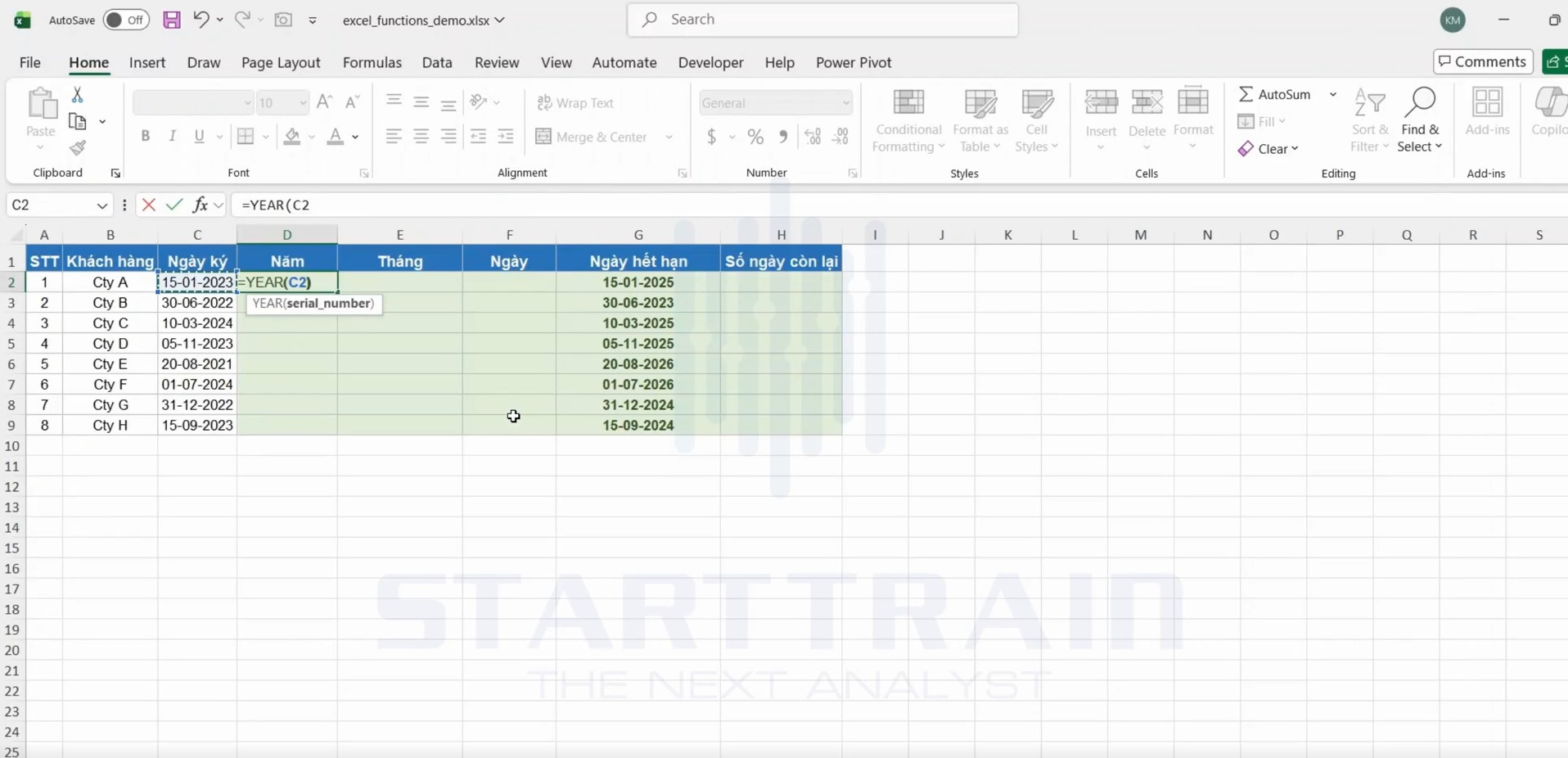Click the Decrease Indent icon

click(x=479, y=137)
